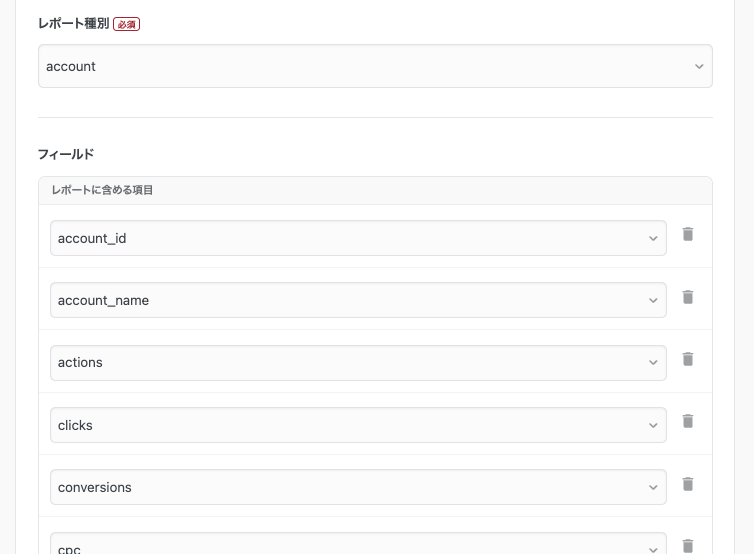Delete the account_id field row
The image size is (754, 554).
688,234
